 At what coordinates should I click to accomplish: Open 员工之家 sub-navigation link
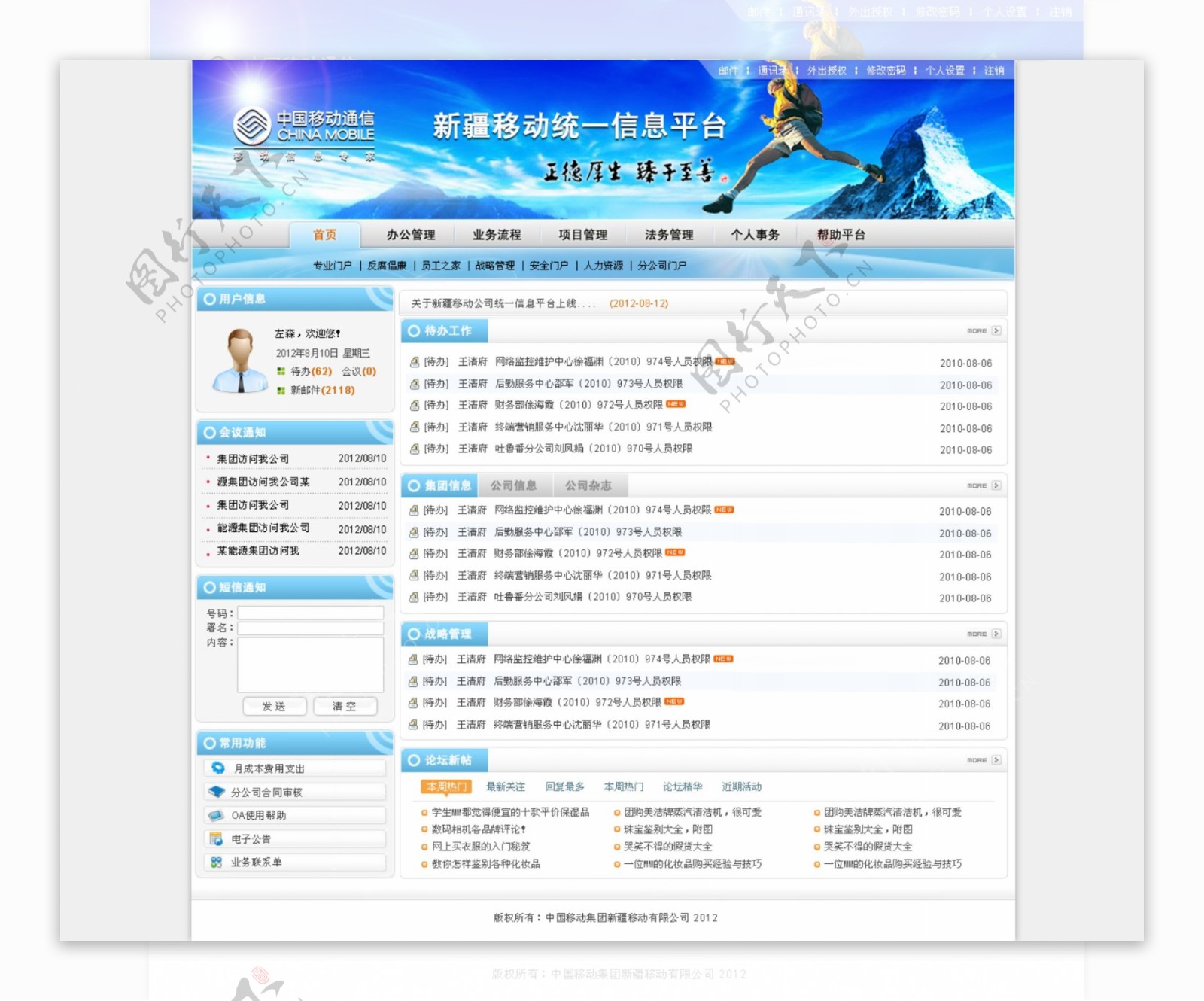click(441, 266)
